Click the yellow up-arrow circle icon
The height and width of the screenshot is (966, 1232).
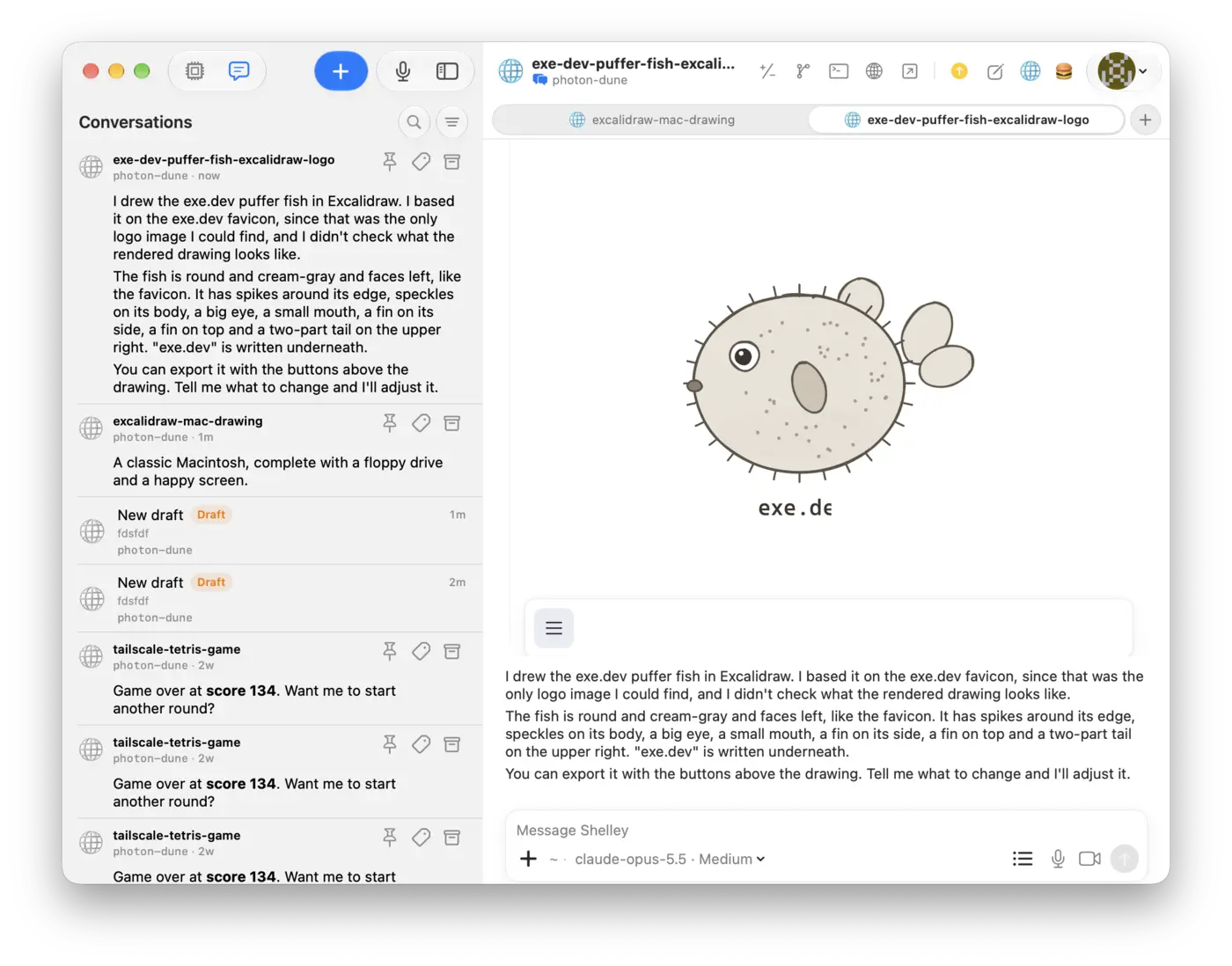pos(959,71)
